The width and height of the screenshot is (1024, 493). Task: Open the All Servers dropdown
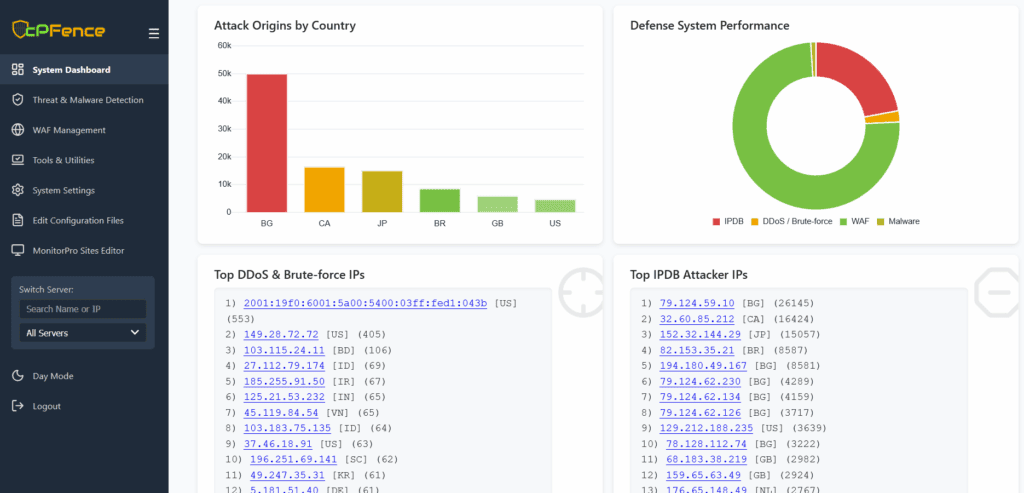[83, 332]
